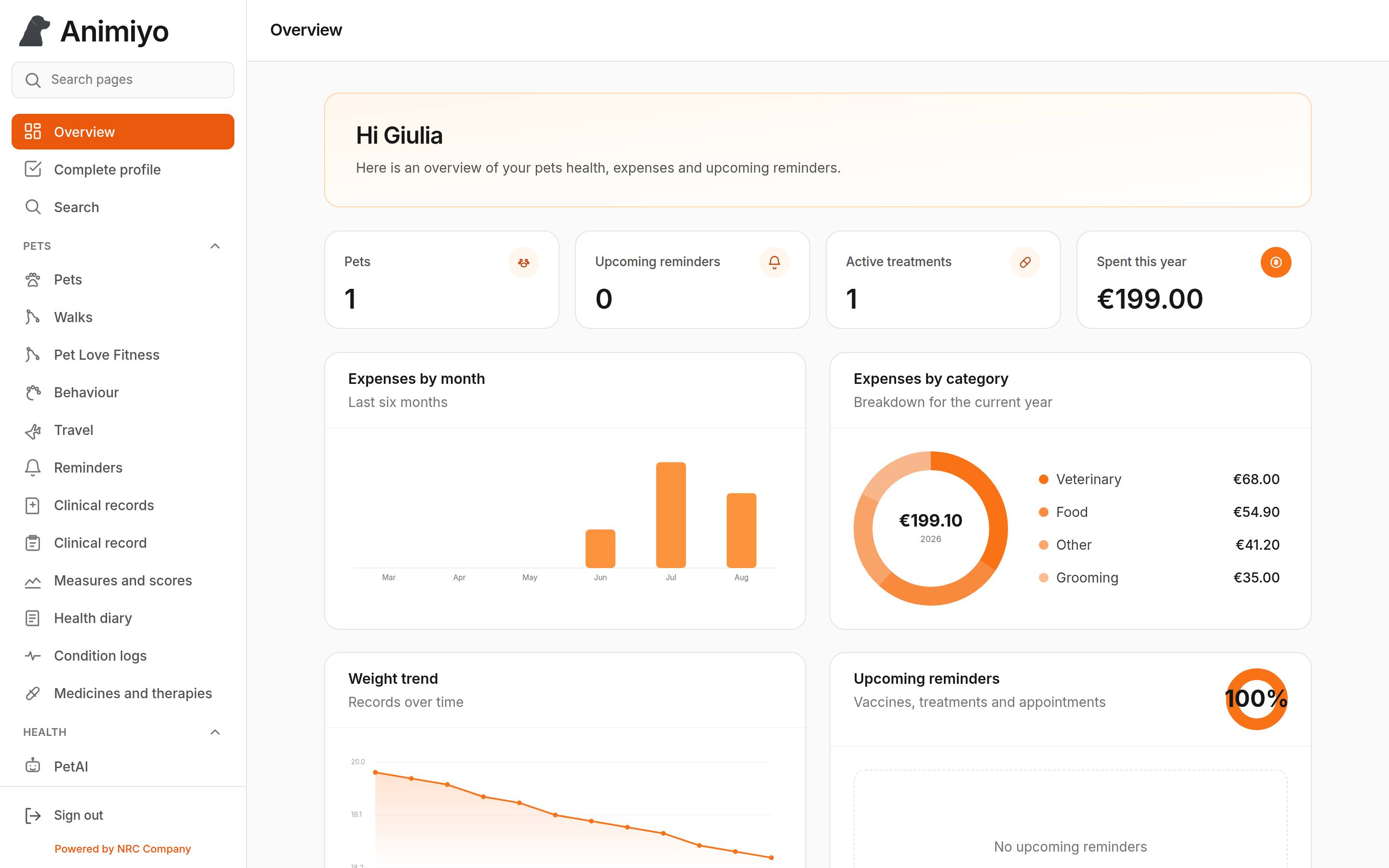Image resolution: width=1389 pixels, height=868 pixels.
Task: Click the Aug bar in Expenses by month
Action: tap(742, 530)
